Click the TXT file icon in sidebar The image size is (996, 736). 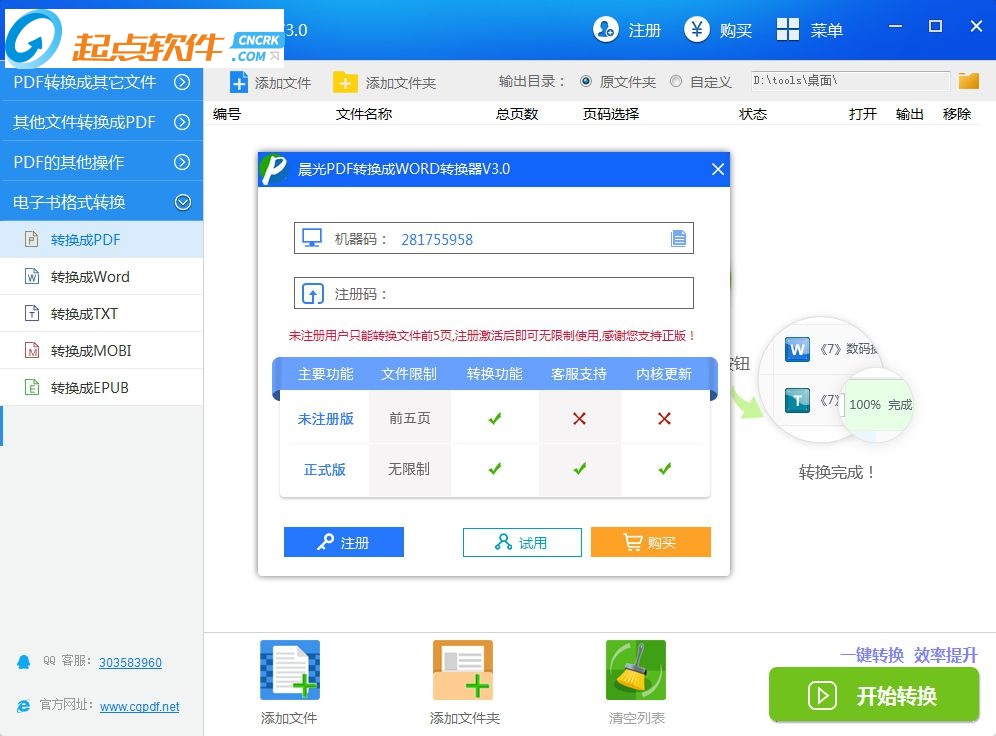coord(32,313)
